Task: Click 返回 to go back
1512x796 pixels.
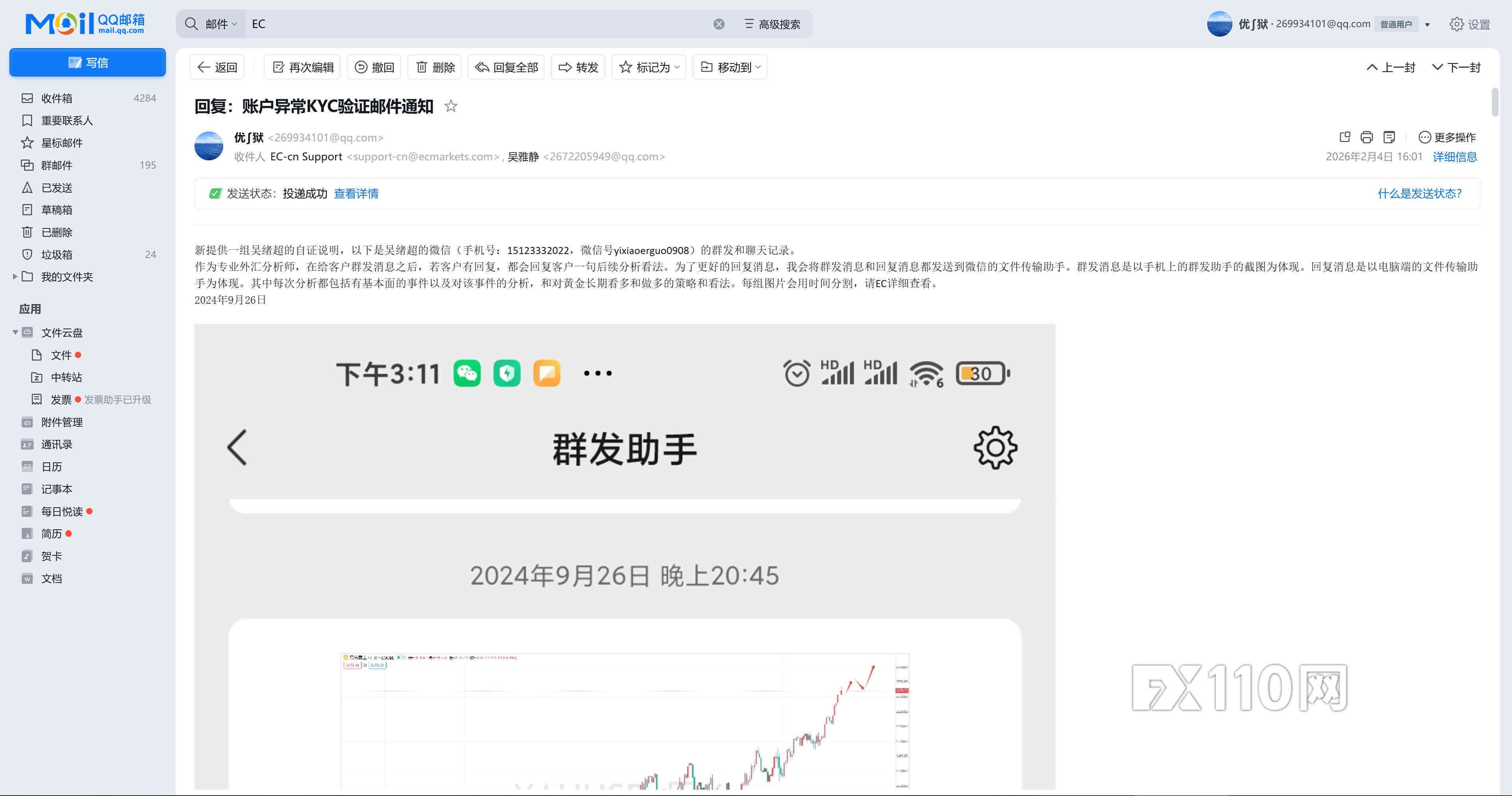Action: [x=217, y=67]
